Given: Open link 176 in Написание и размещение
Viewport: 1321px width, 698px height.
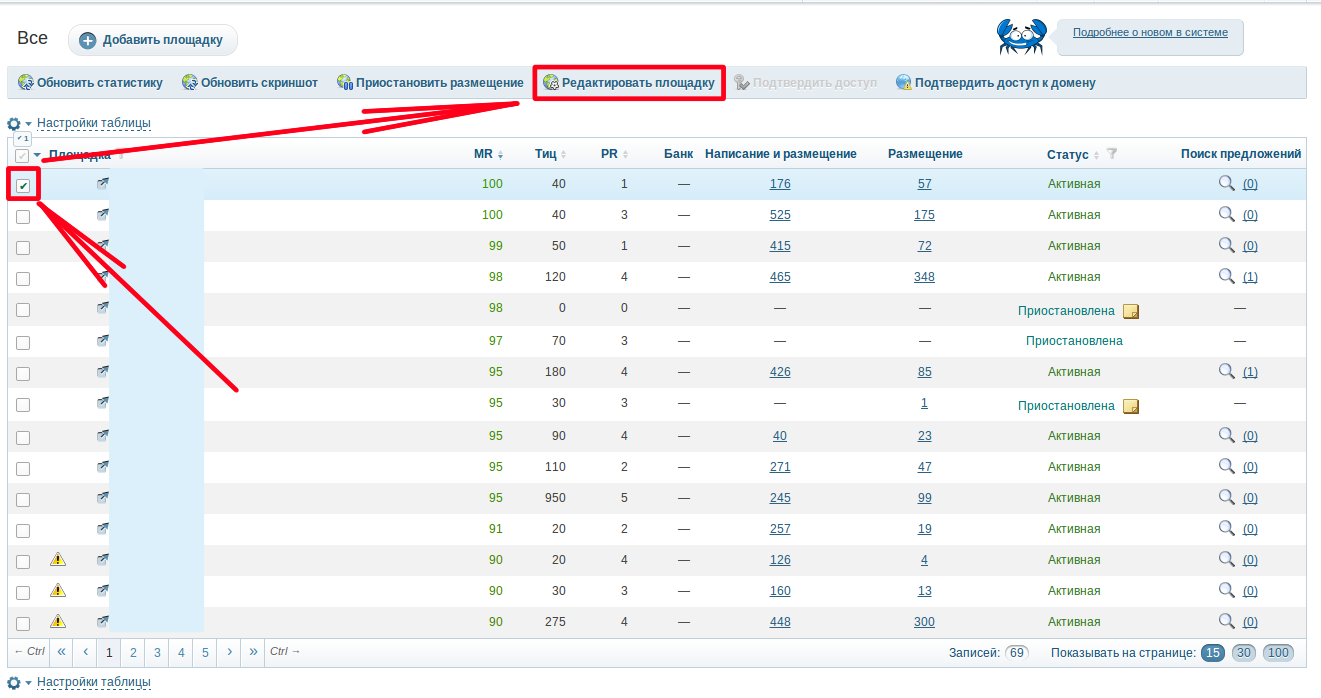Looking at the screenshot, I should click(x=780, y=184).
